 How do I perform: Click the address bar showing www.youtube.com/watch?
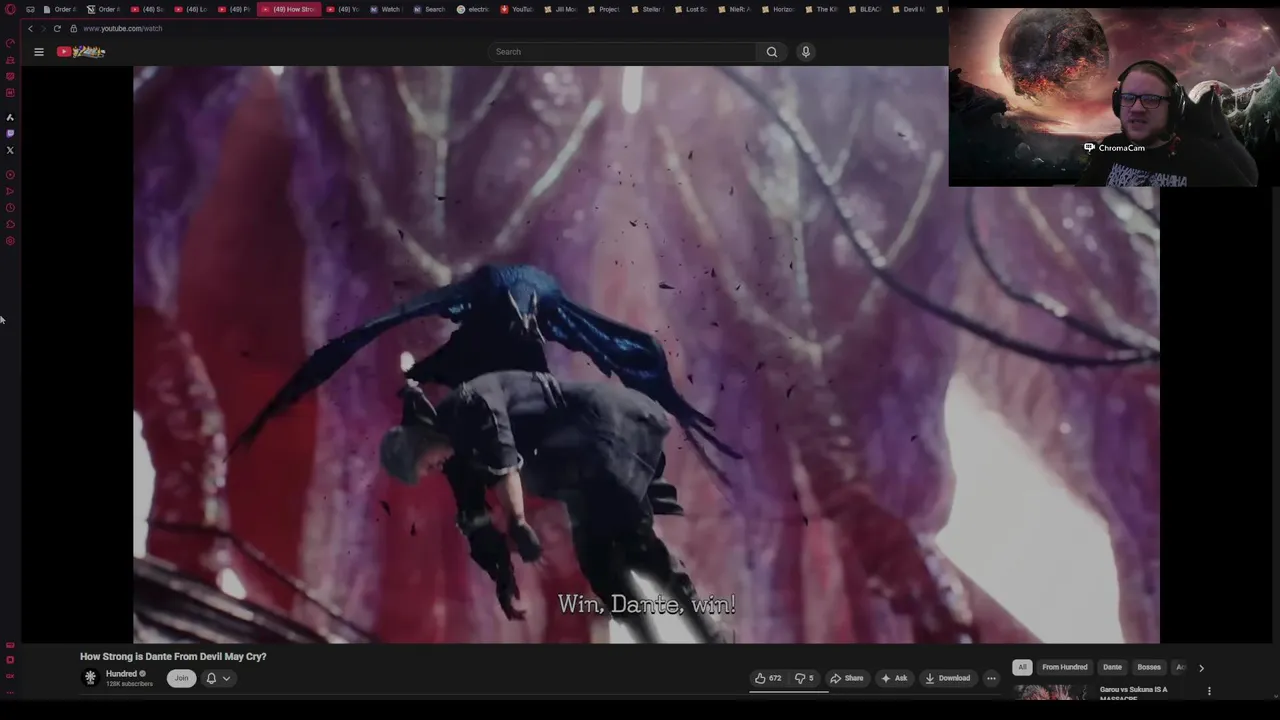coord(122,29)
